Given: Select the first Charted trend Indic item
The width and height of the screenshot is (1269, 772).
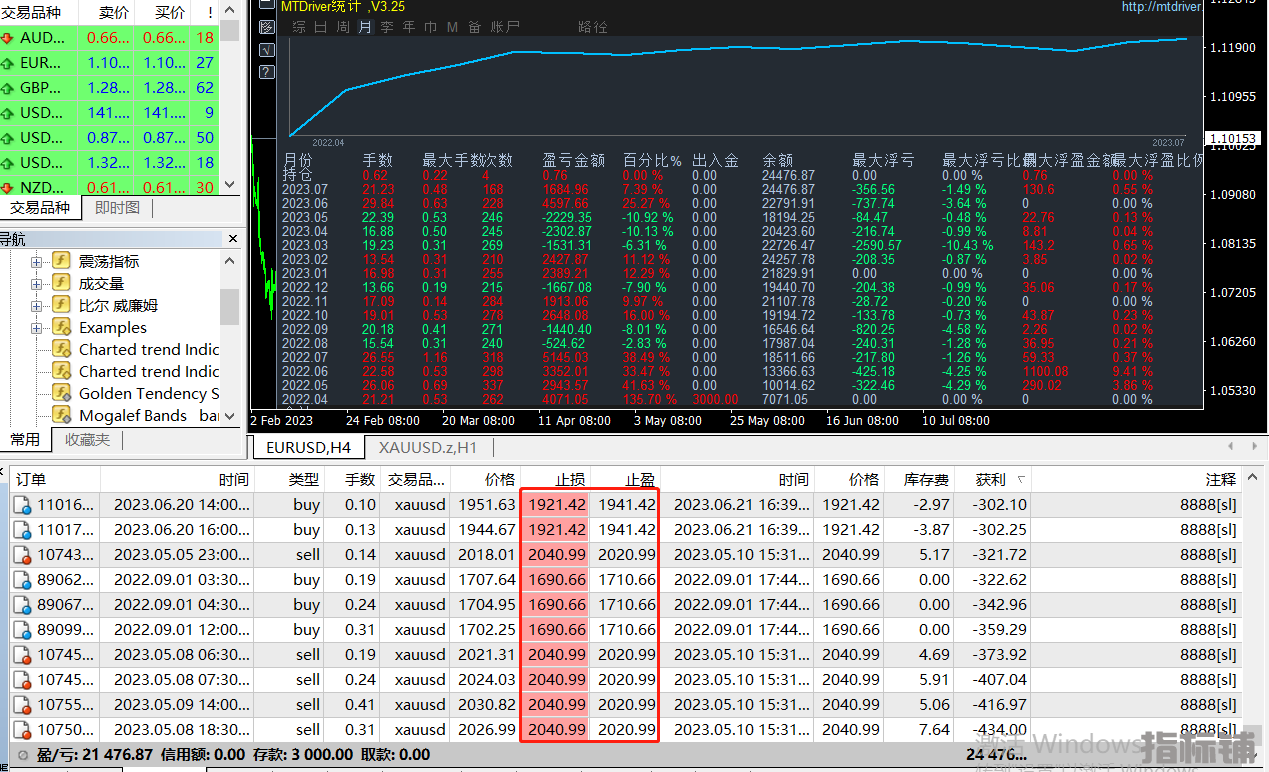Looking at the screenshot, I should [149, 349].
